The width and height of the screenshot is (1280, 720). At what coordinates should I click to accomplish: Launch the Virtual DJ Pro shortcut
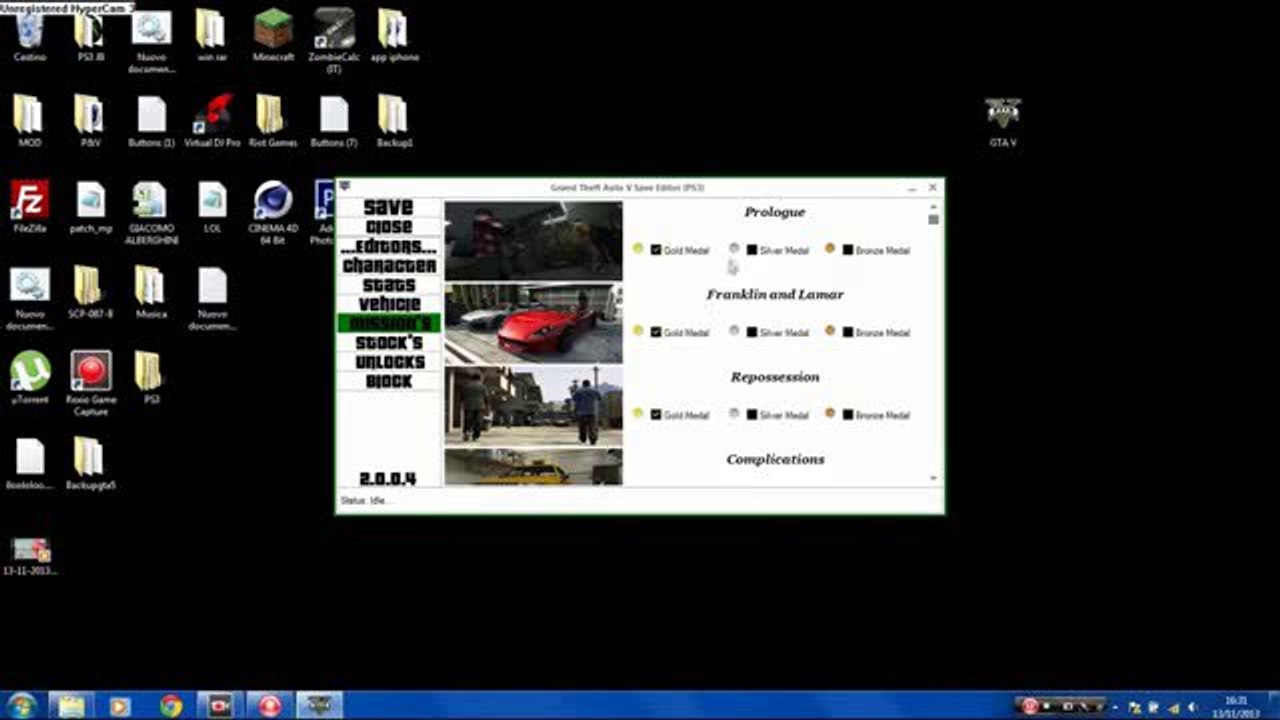point(212,121)
